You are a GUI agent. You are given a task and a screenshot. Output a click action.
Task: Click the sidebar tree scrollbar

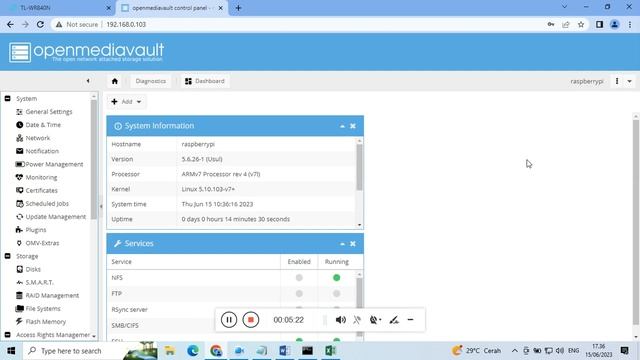(93, 159)
